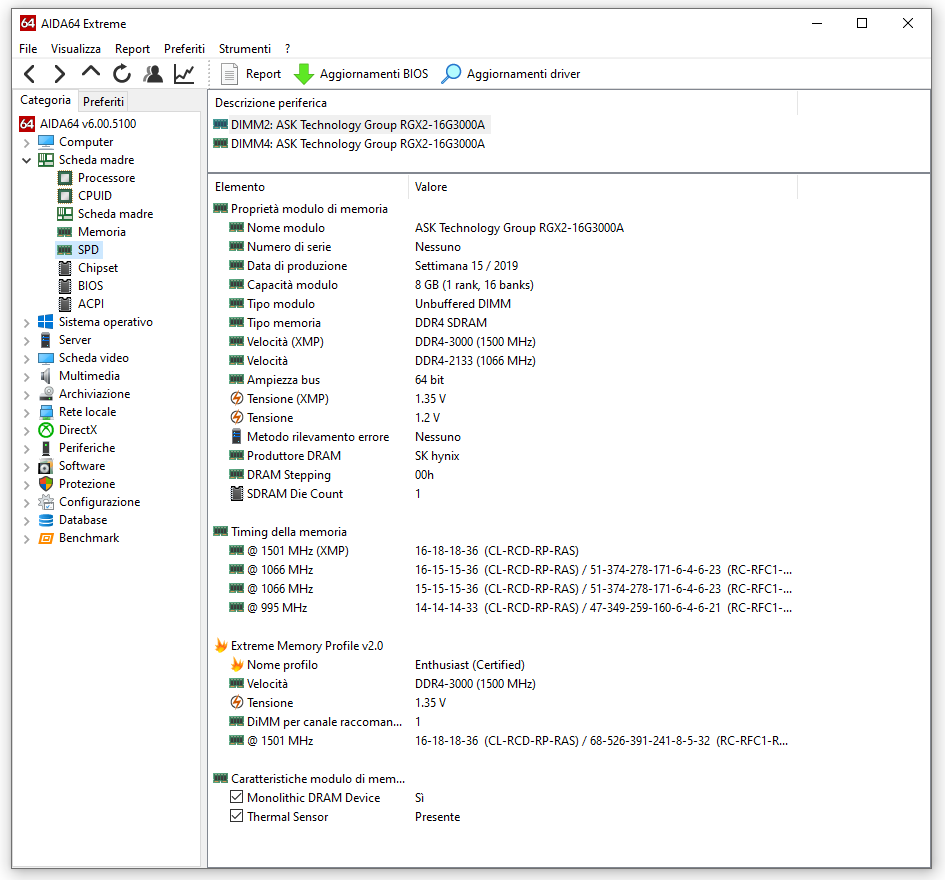Go back with the left arrow icon
945x880 pixels.
click(29, 74)
